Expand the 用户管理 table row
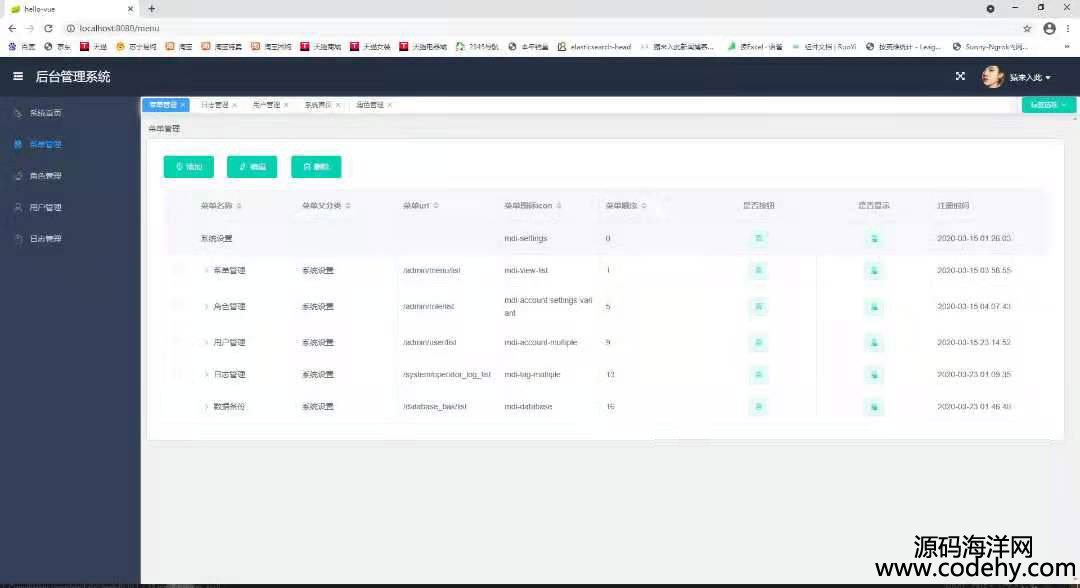 pos(206,342)
